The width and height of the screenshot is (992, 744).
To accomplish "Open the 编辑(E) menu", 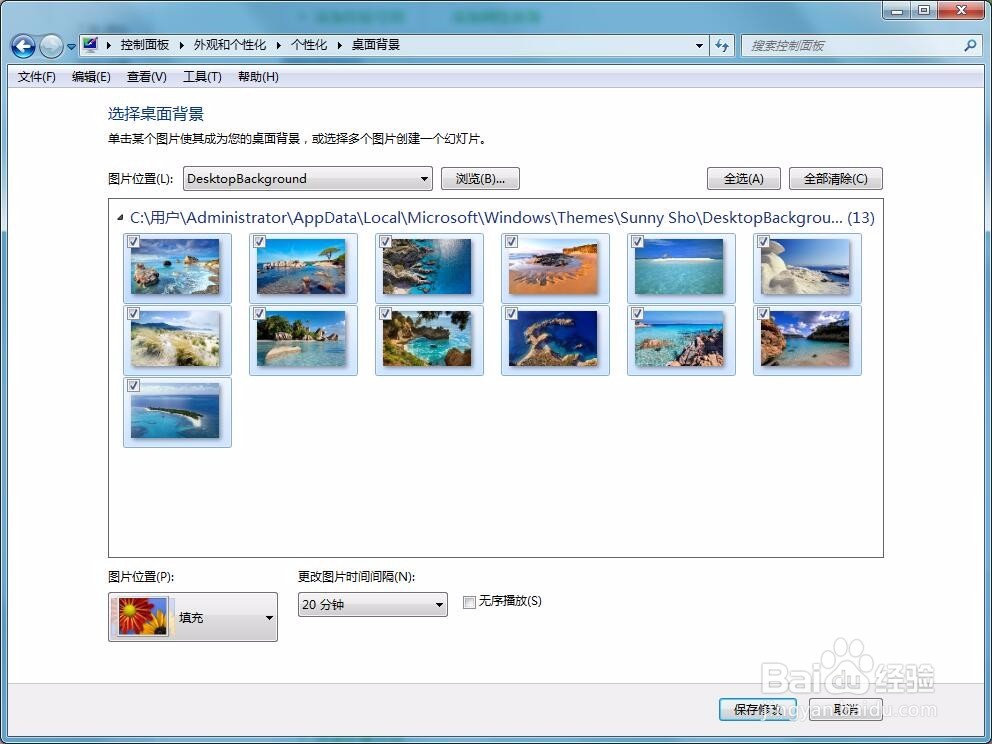I will tap(91, 77).
